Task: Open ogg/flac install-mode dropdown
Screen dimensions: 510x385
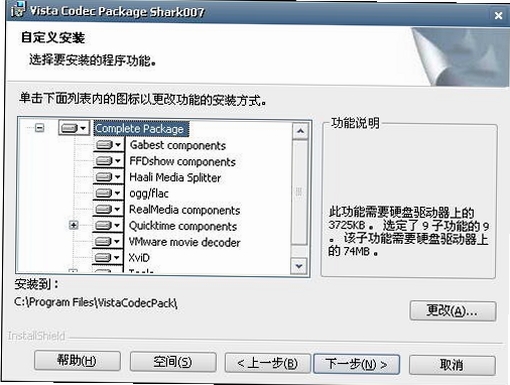Action: point(108,193)
